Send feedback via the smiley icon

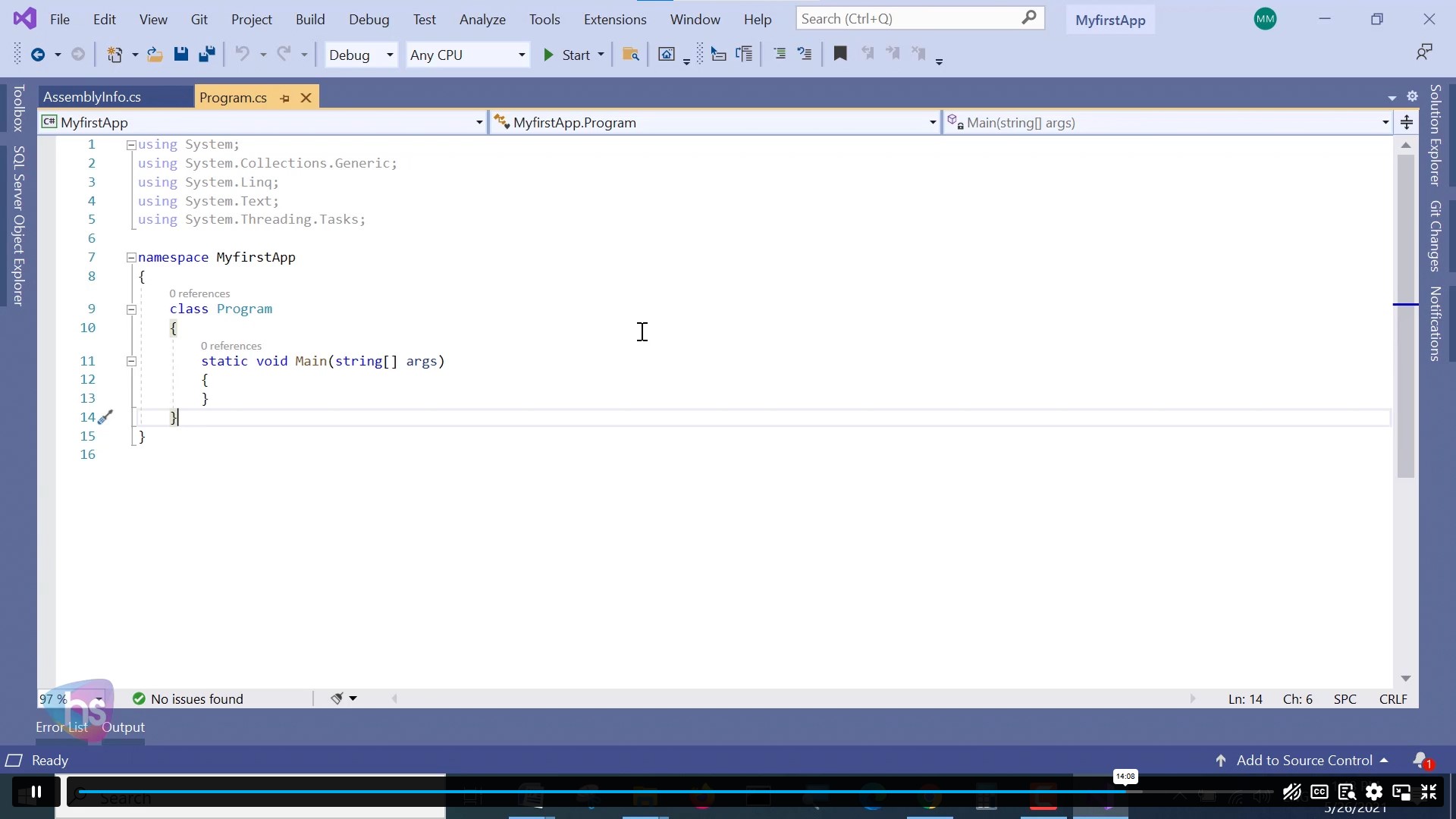click(x=1425, y=52)
